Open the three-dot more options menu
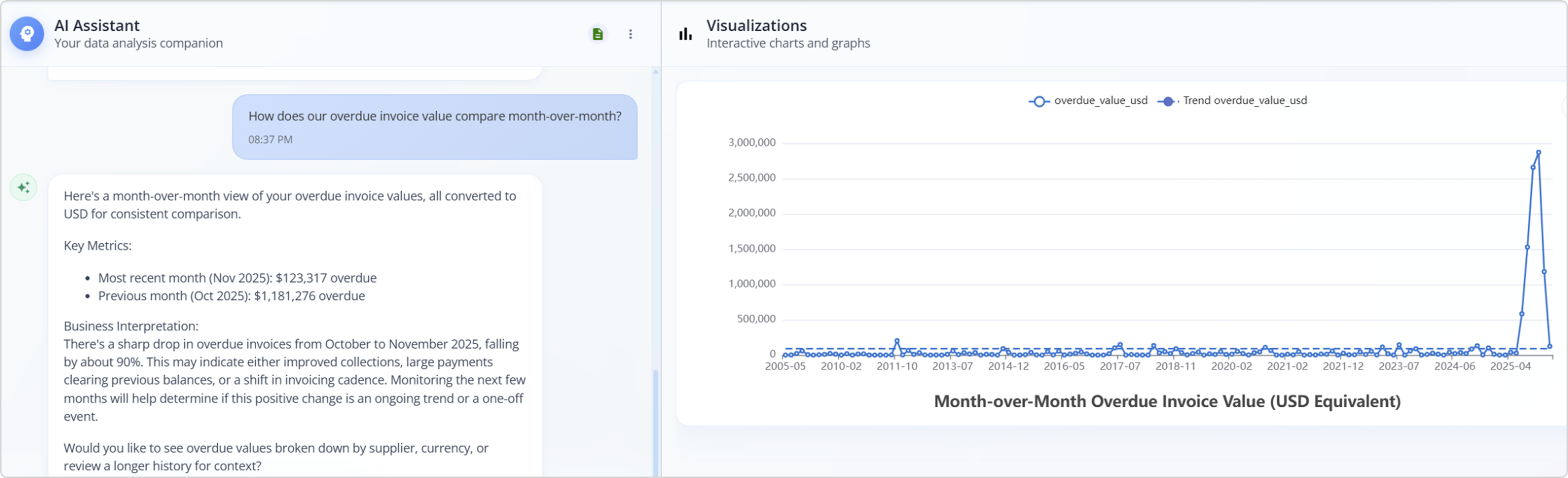The image size is (1568, 478). [x=631, y=34]
